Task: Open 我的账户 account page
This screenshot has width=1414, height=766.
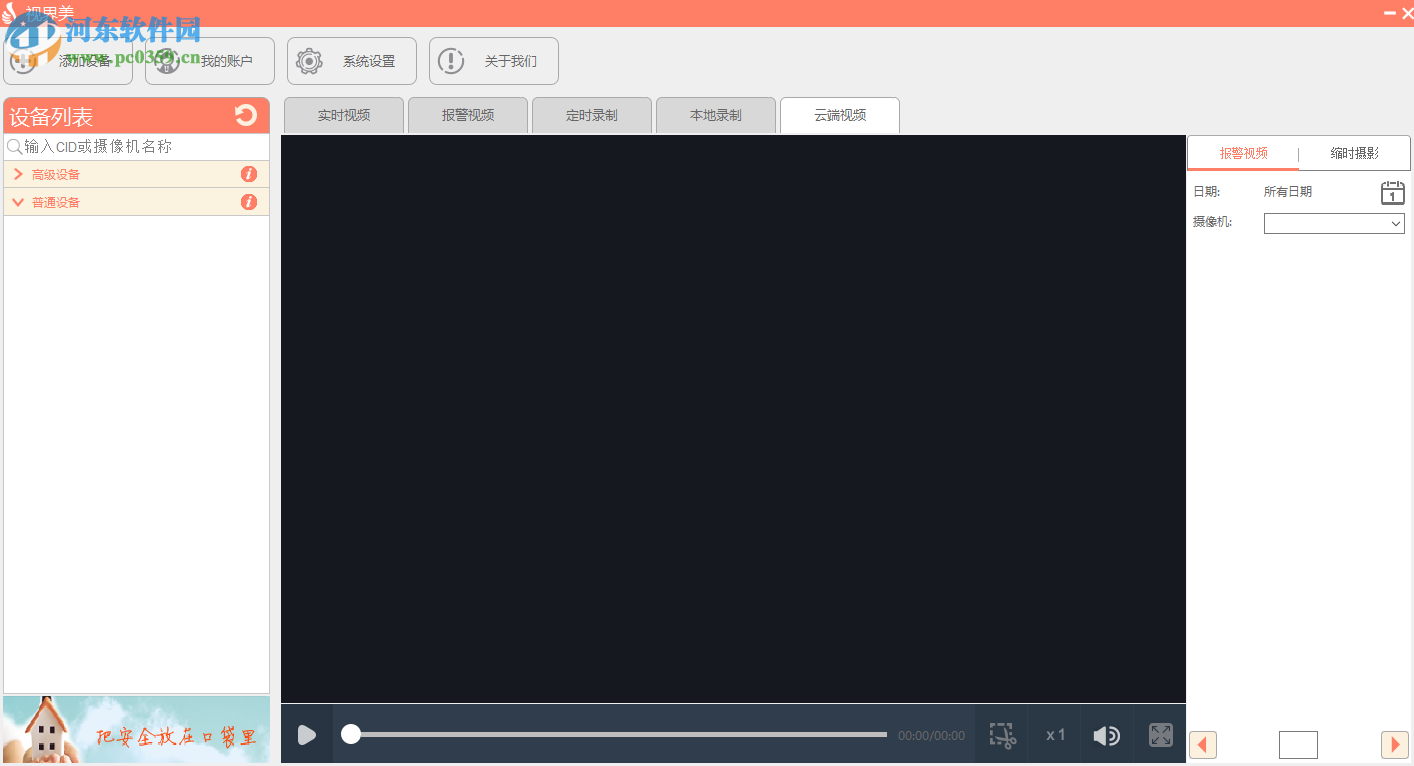Action: tap(210, 61)
